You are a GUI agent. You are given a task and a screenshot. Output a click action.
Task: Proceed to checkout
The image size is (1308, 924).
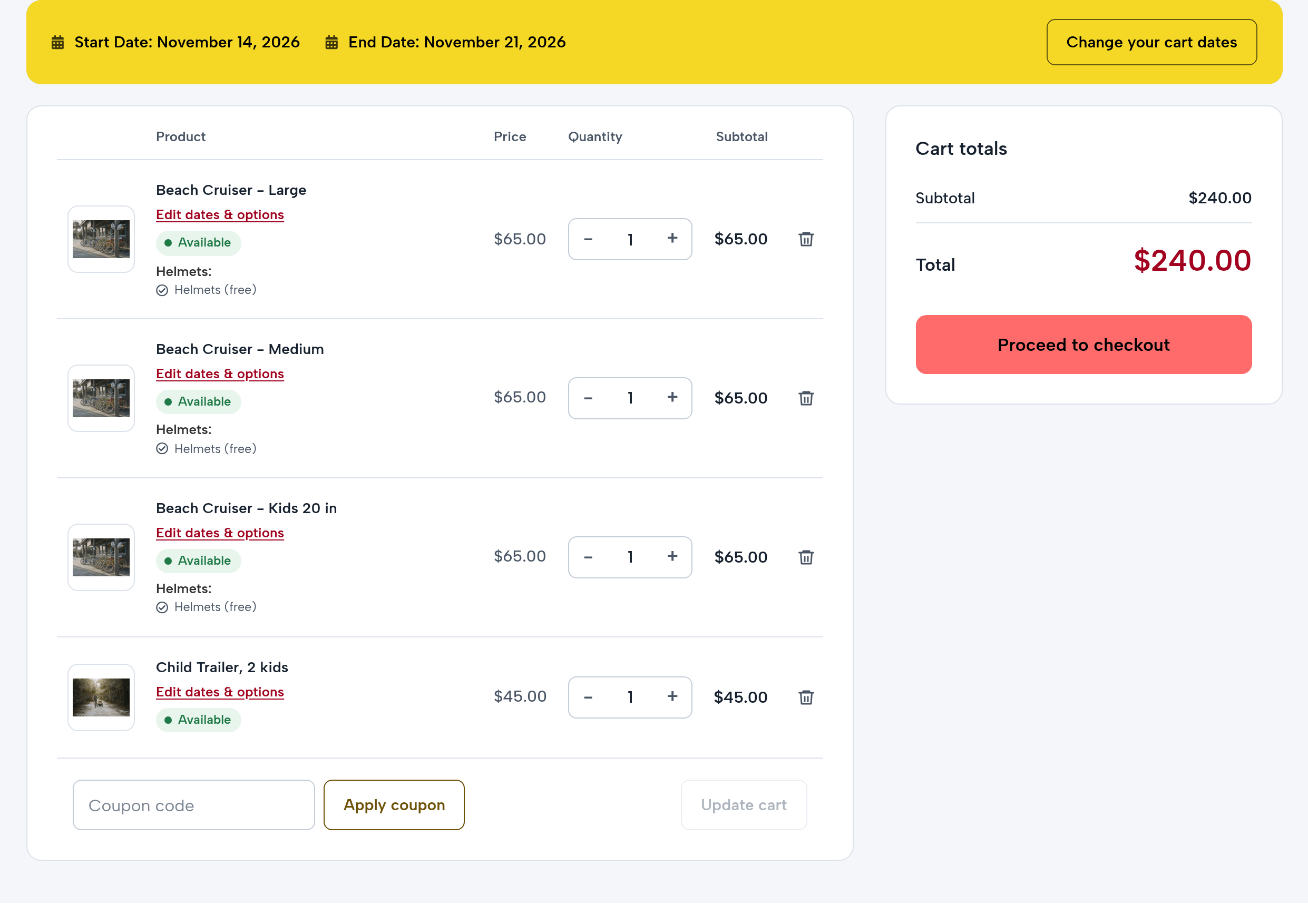1083,345
